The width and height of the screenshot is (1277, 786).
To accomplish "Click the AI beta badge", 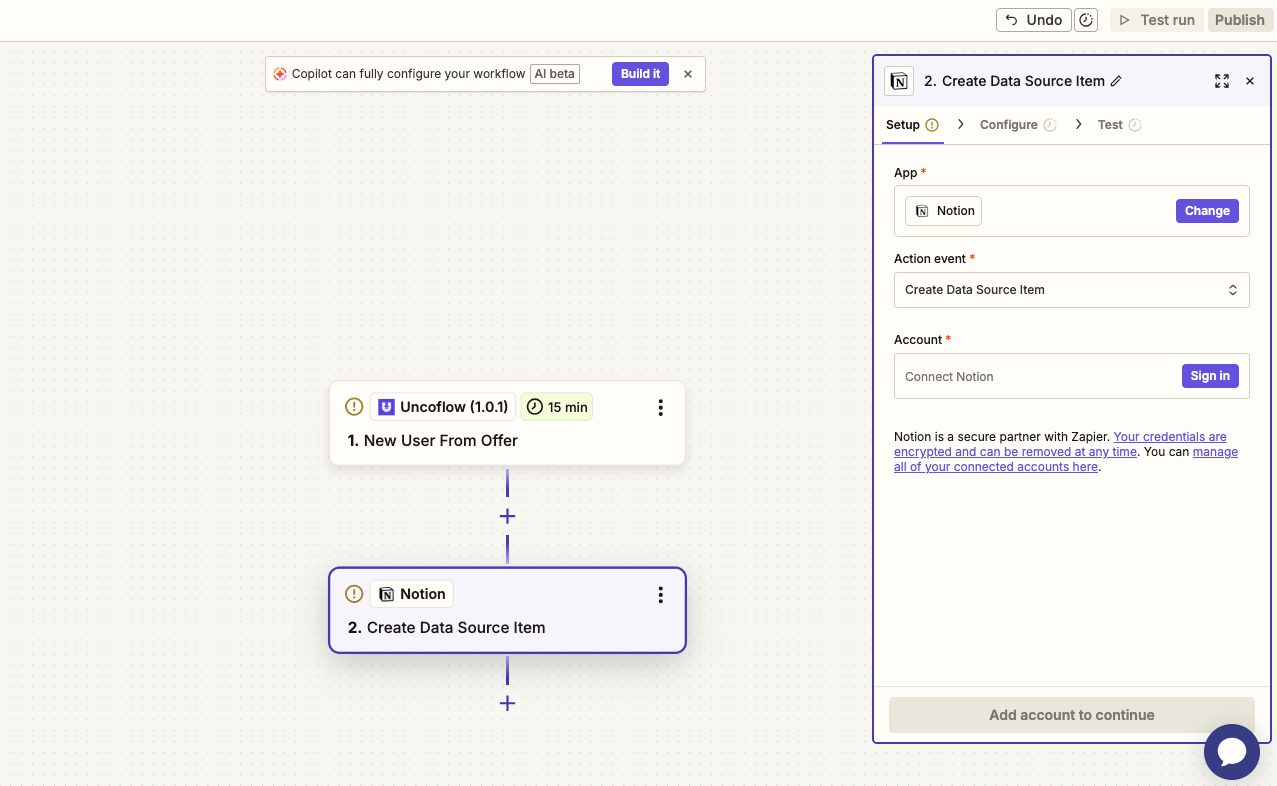I will point(555,74).
